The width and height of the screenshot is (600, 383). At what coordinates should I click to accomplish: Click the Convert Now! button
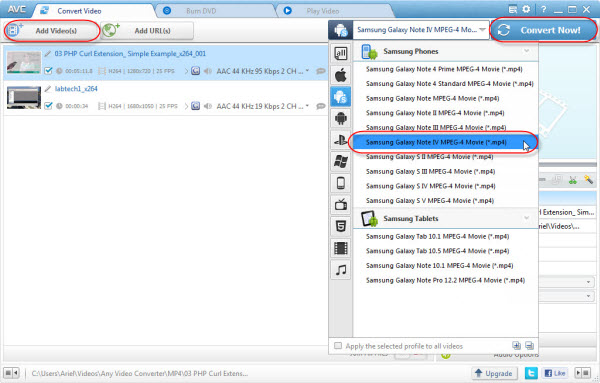(x=543, y=30)
